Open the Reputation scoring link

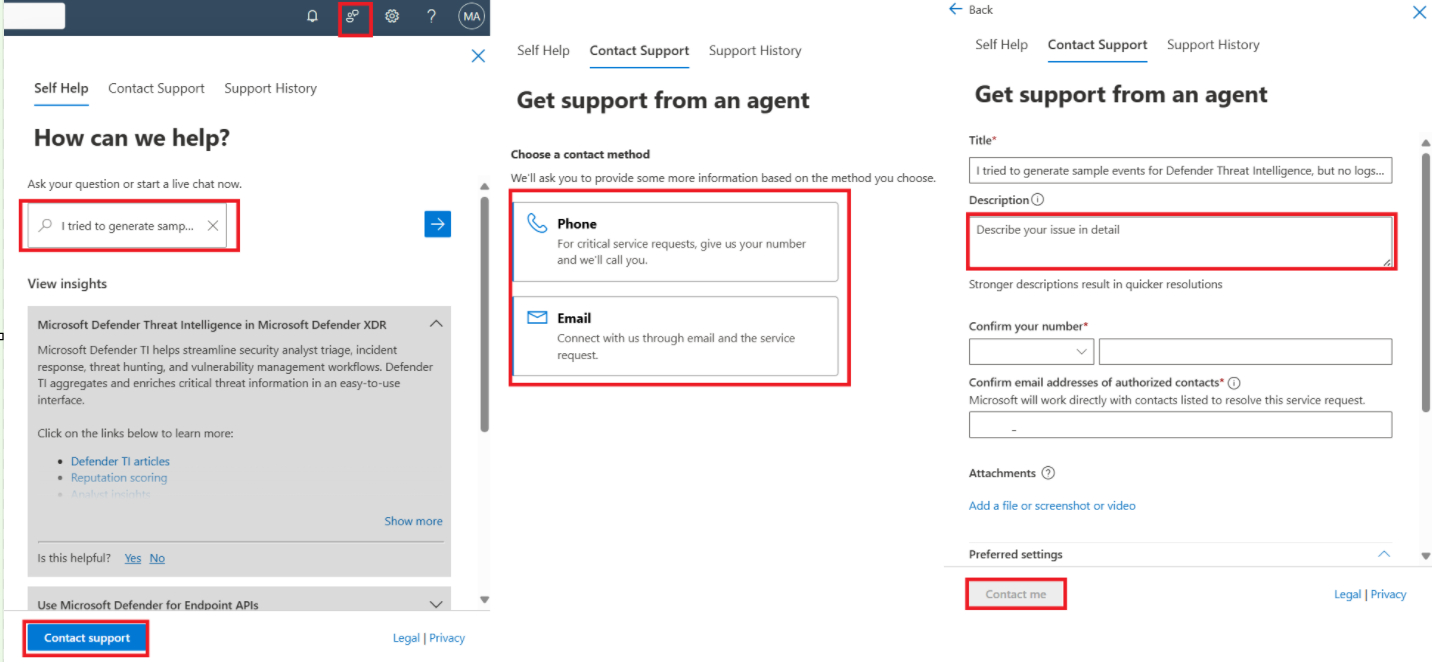pyautogui.click(x=119, y=477)
